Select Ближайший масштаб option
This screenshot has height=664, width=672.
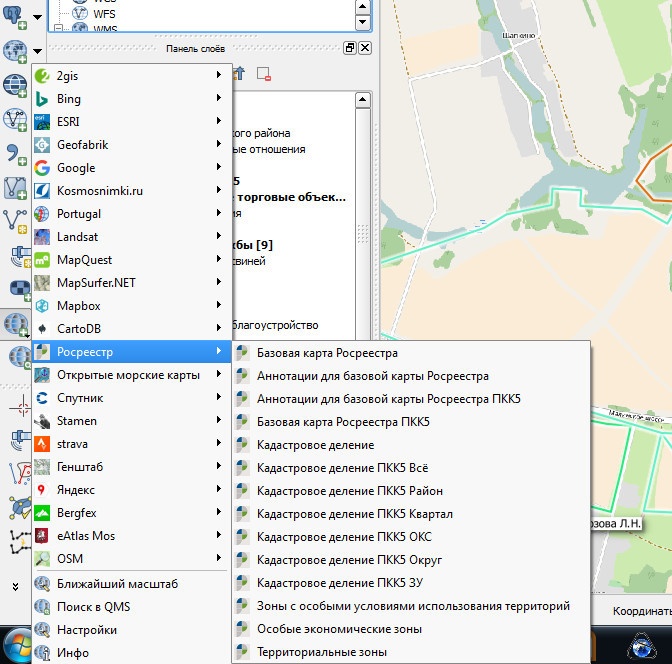[x=132, y=584]
